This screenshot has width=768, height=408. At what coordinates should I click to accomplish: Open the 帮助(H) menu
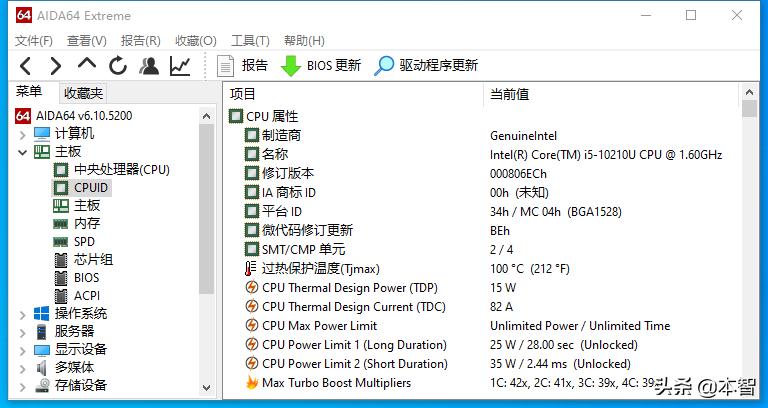(x=304, y=41)
